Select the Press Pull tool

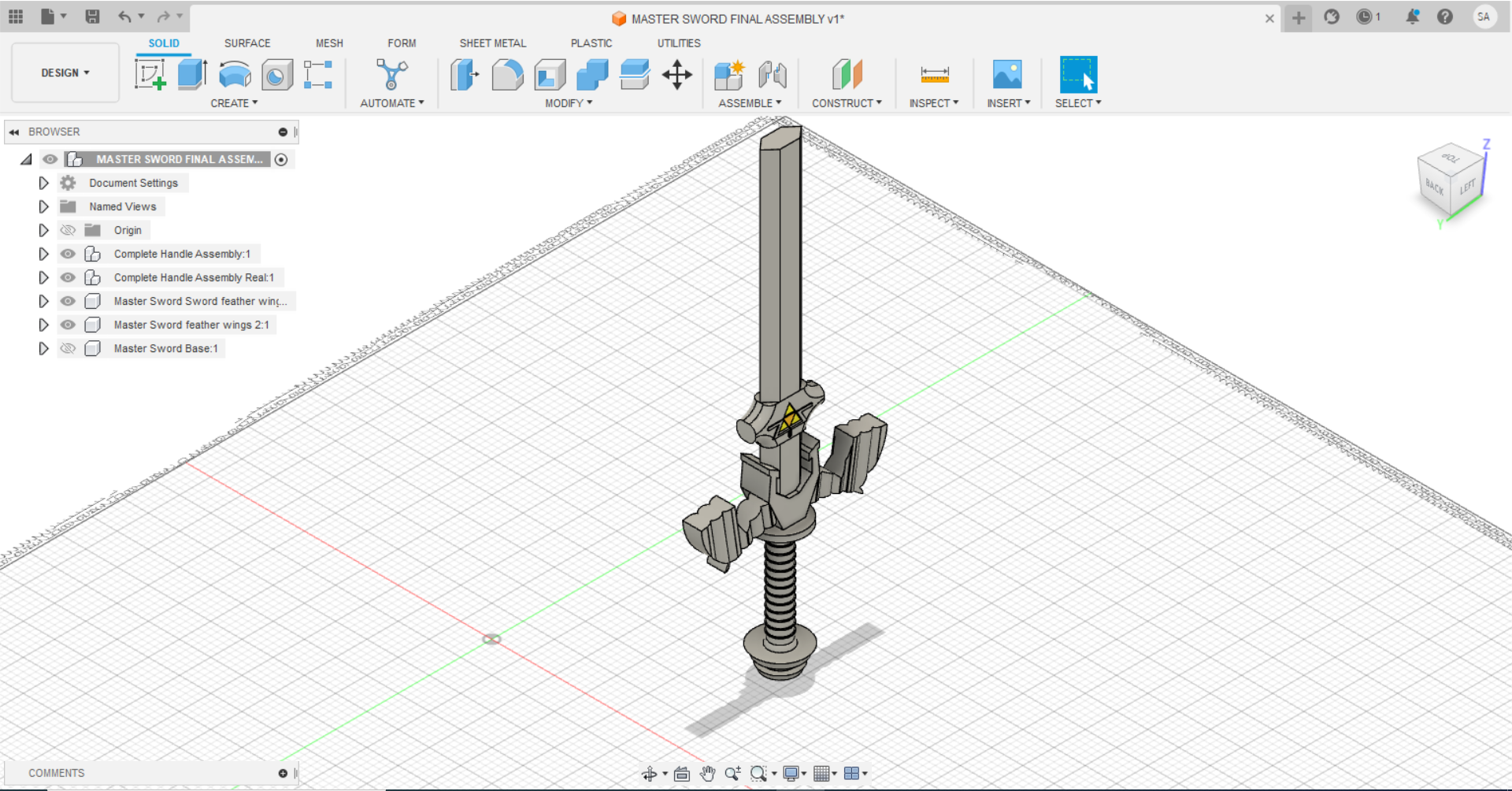click(465, 75)
